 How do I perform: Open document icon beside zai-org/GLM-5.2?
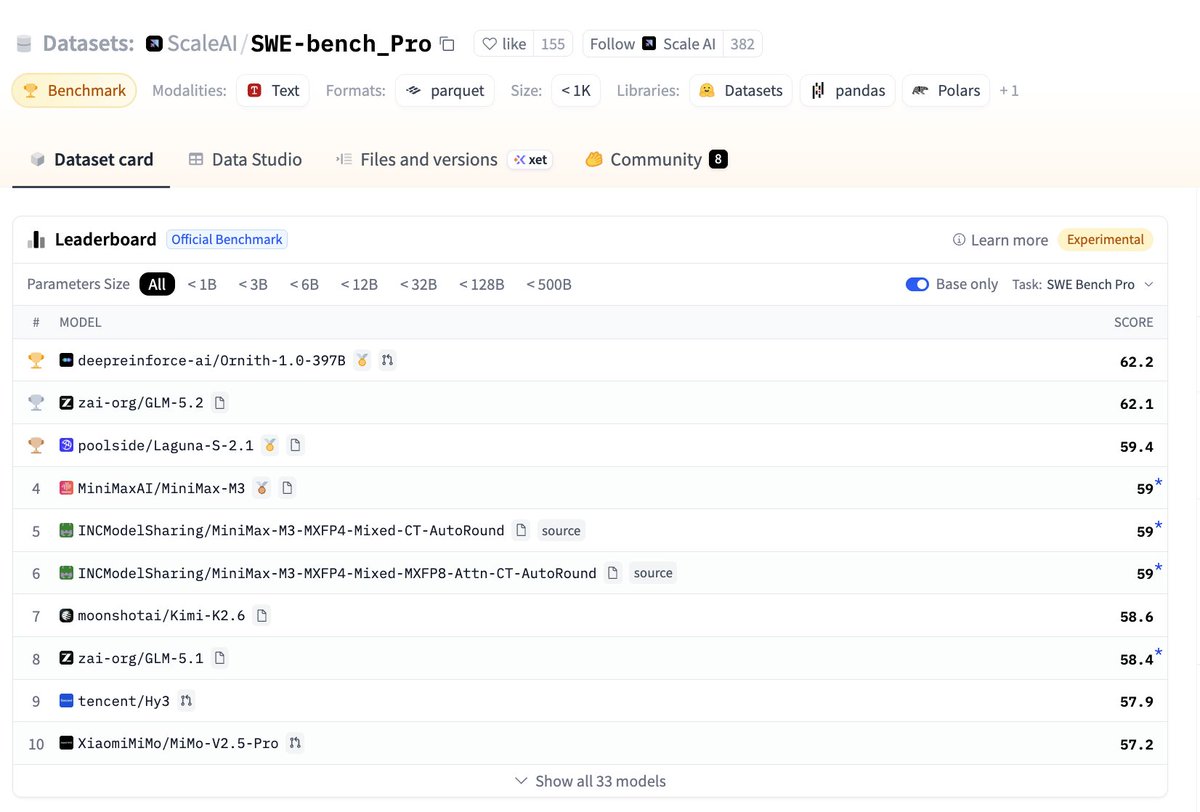click(x=220, y=403)
